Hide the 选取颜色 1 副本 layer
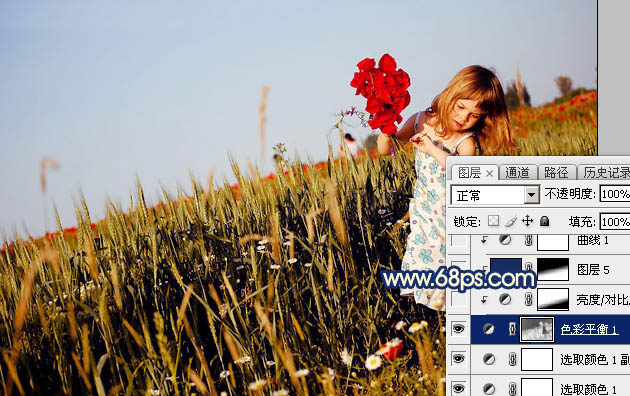The image size is (630, 396). (x=458, y=359)
